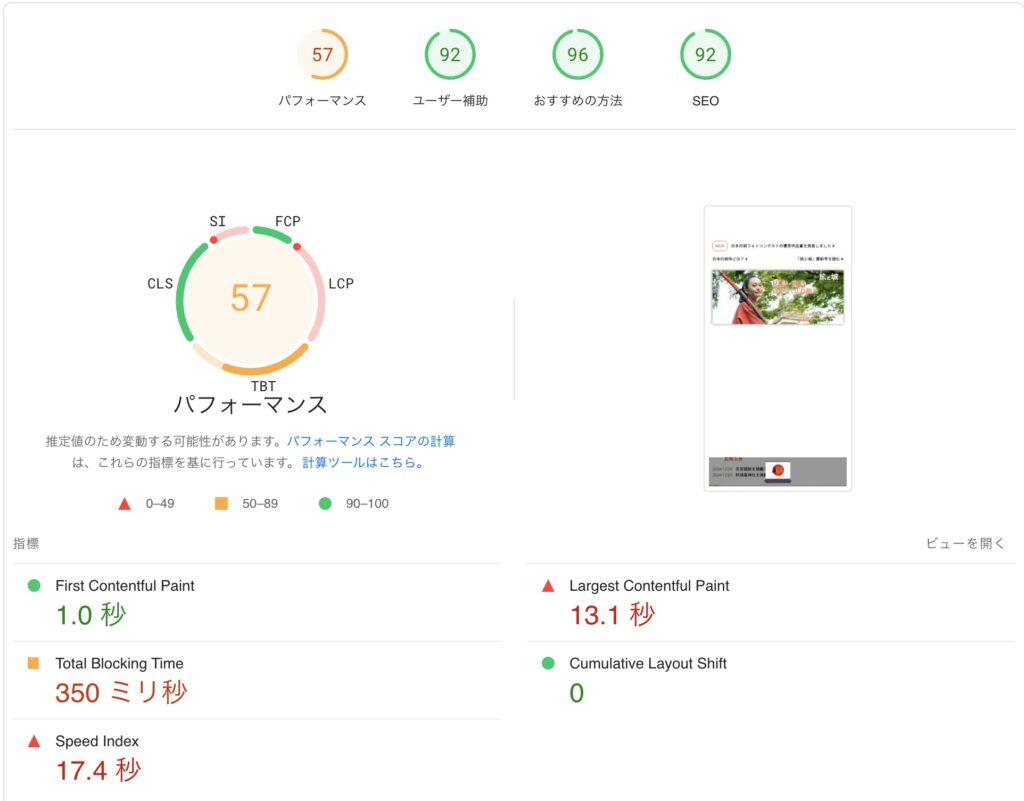
Task: Open the 計算ツールはこちら link
Action: 362,462
